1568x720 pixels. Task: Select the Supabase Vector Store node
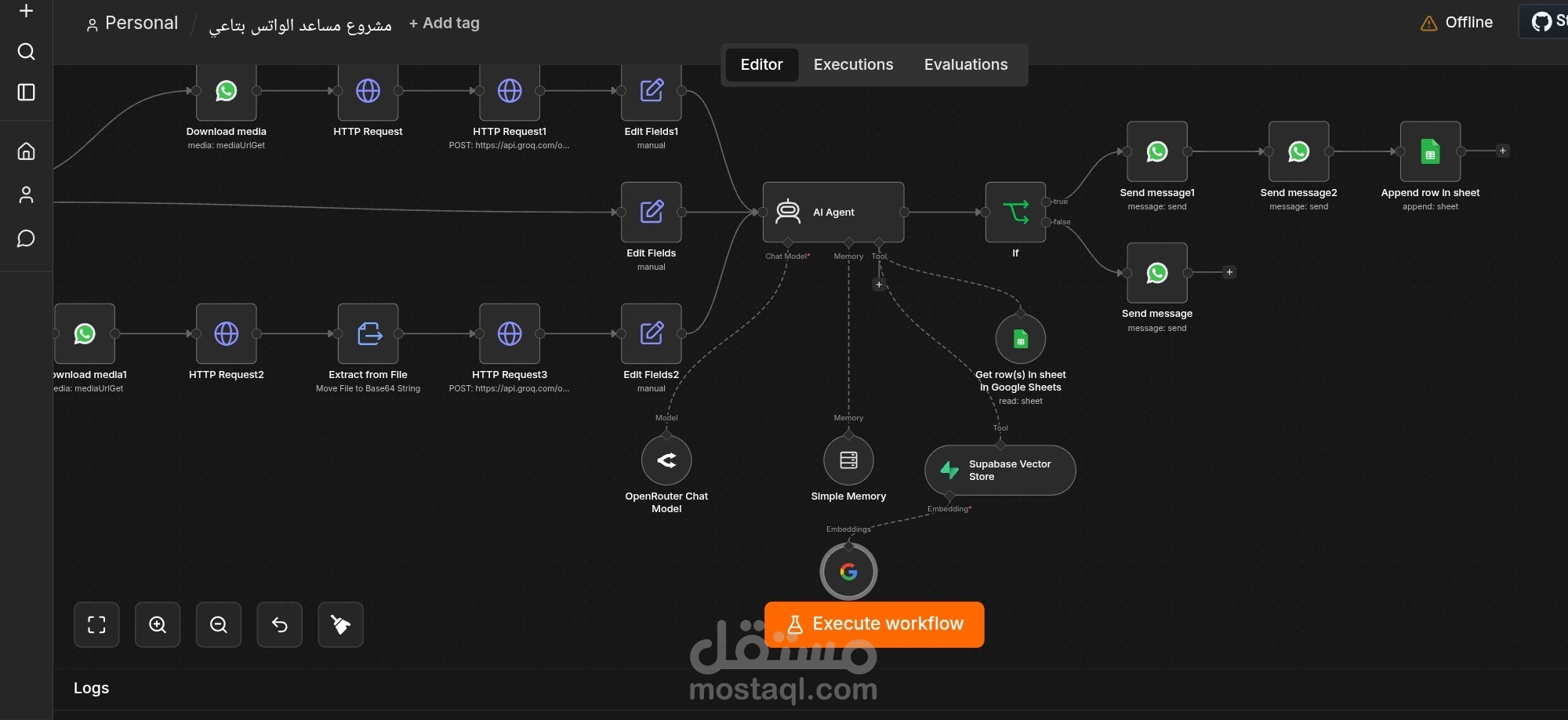(1000, 470)
